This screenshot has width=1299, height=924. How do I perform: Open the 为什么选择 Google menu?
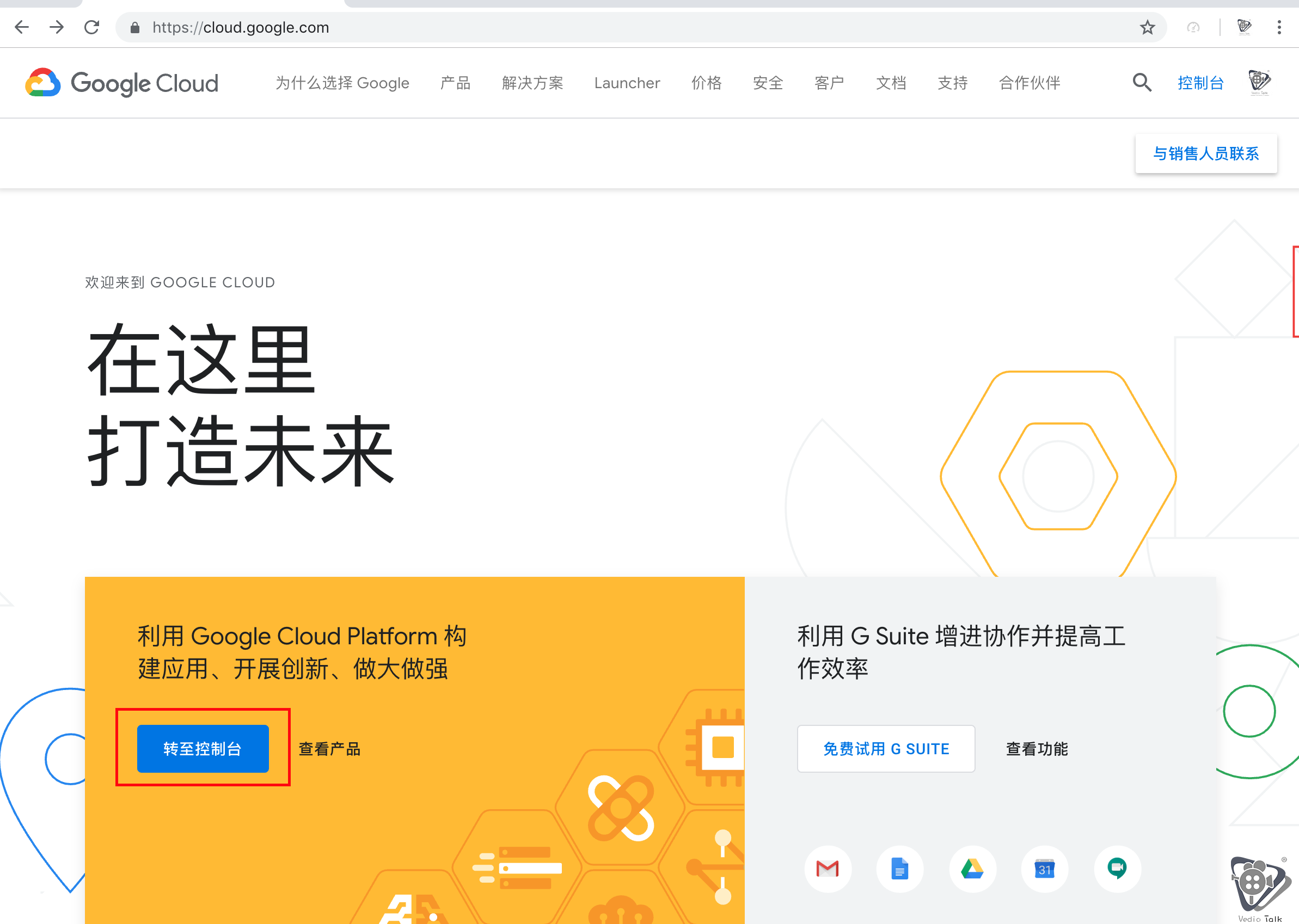click(342, 83)
